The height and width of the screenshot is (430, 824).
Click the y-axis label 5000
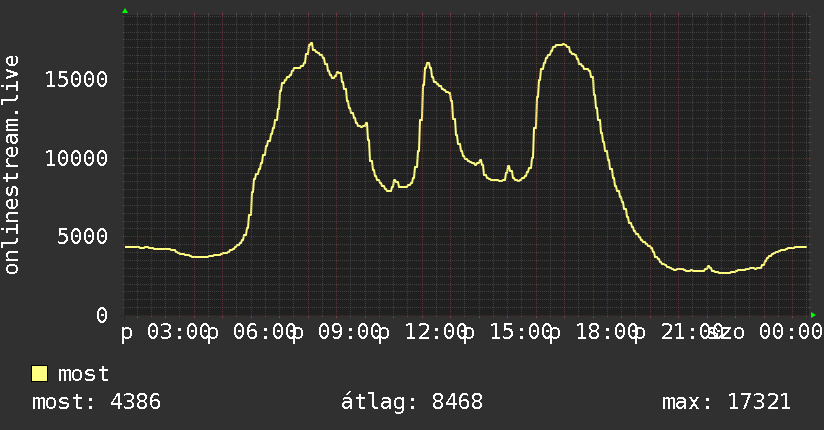click(x=83, y=237)
